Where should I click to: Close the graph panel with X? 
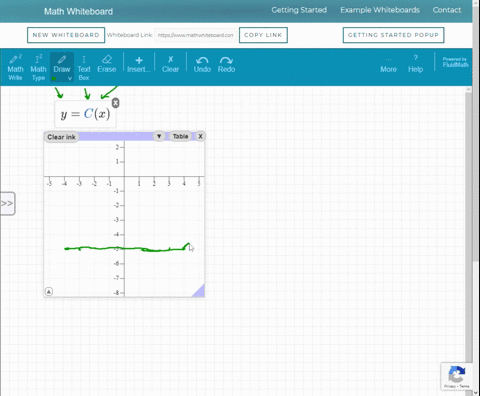[x=200, y=136]
